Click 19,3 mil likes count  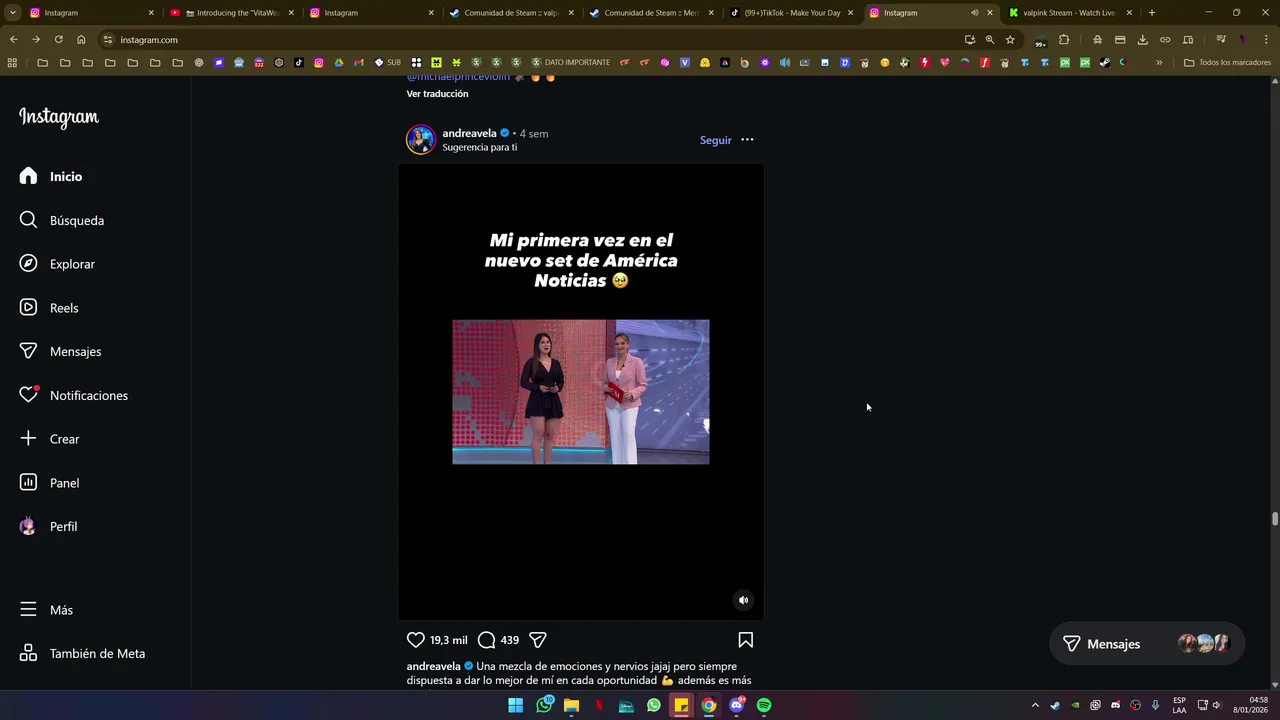point(448,640)
